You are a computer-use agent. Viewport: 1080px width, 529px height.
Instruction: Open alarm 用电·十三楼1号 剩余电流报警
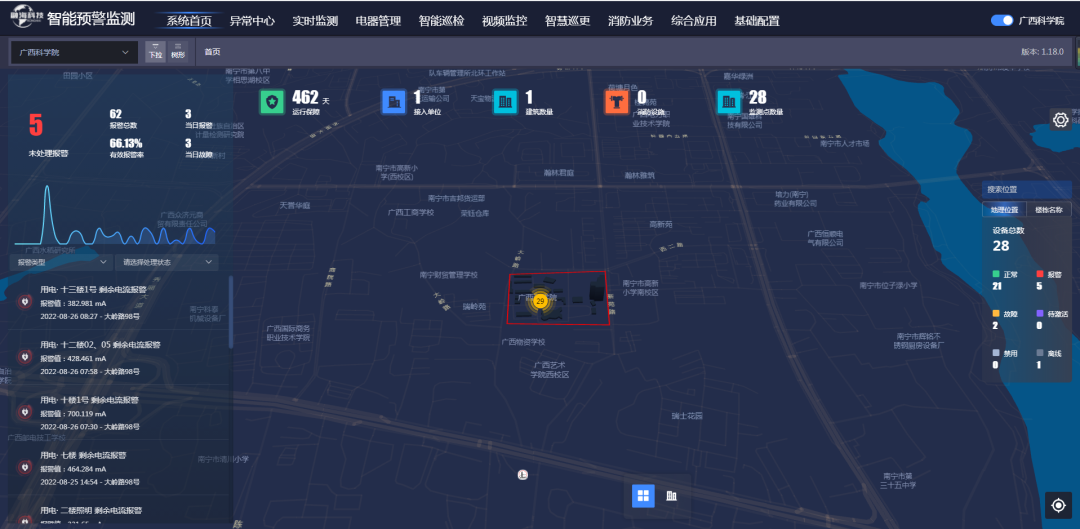click(117, 301)
